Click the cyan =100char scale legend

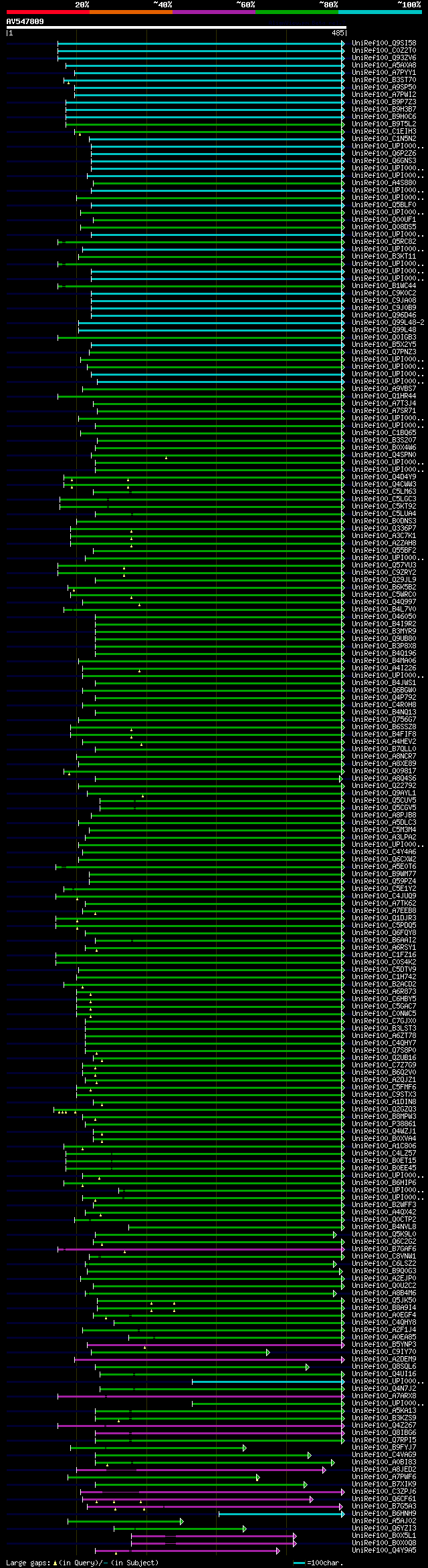pos(318,1563)
